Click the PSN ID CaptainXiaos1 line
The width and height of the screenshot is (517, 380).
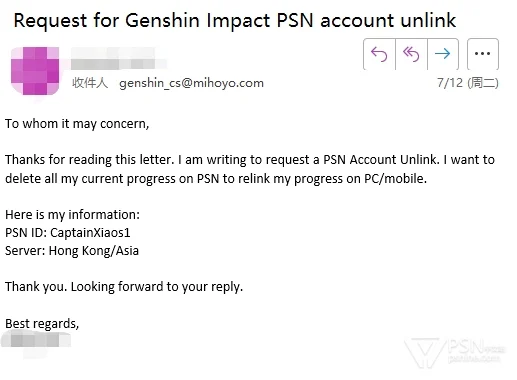68,233
